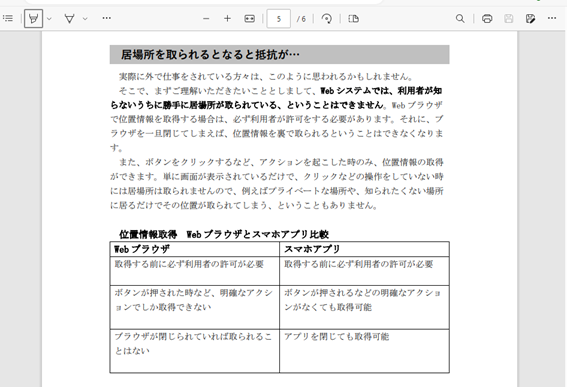Select the highlight tool

pos(33,18)
